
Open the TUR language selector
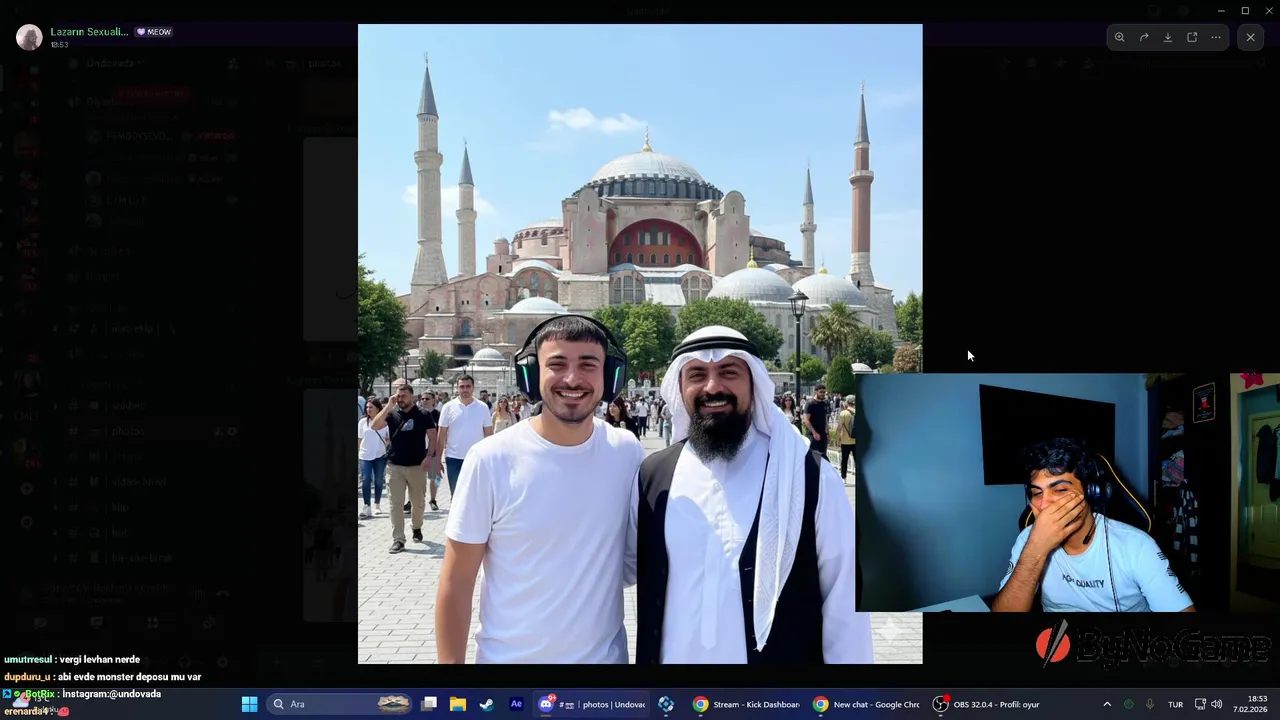pos(1176,704)
